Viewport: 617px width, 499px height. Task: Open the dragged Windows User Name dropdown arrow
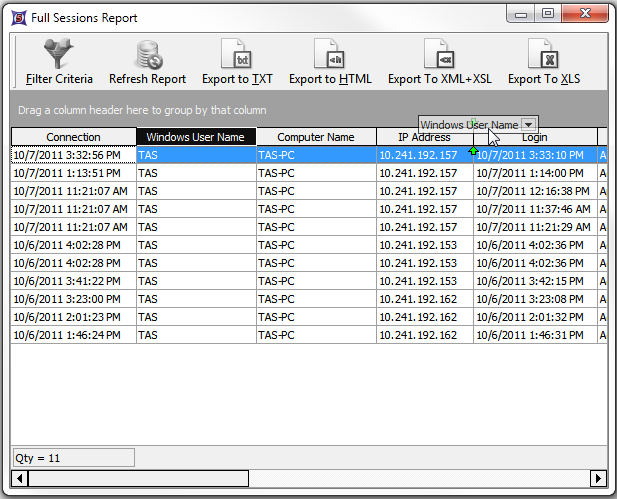click(528, 125)
